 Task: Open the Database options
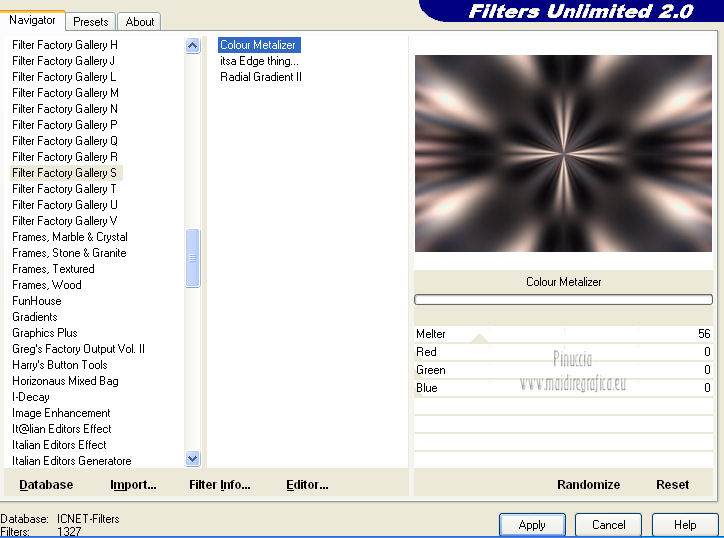pos(46,484)
